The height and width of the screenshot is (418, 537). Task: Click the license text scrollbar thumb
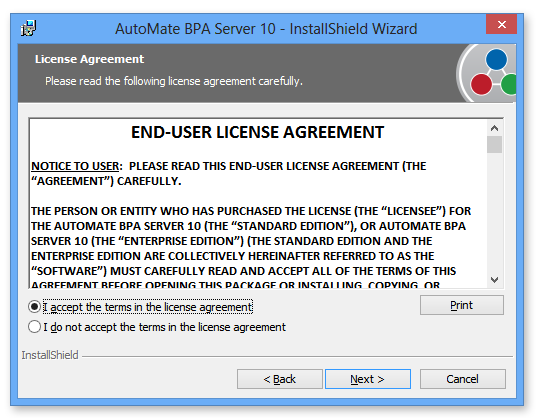(x=494, y=144)
